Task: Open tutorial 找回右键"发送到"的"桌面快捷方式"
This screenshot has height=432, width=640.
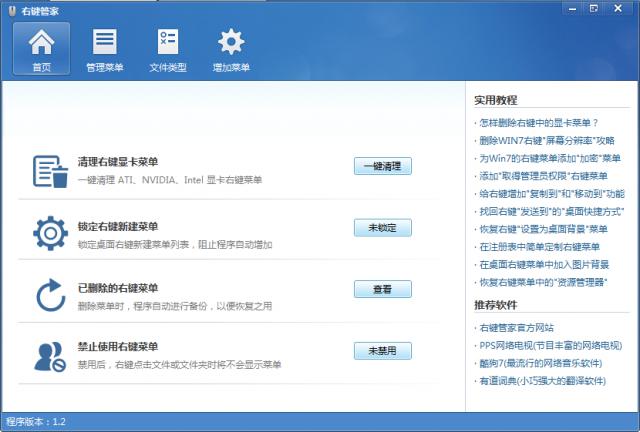Action: coord(552,211)
